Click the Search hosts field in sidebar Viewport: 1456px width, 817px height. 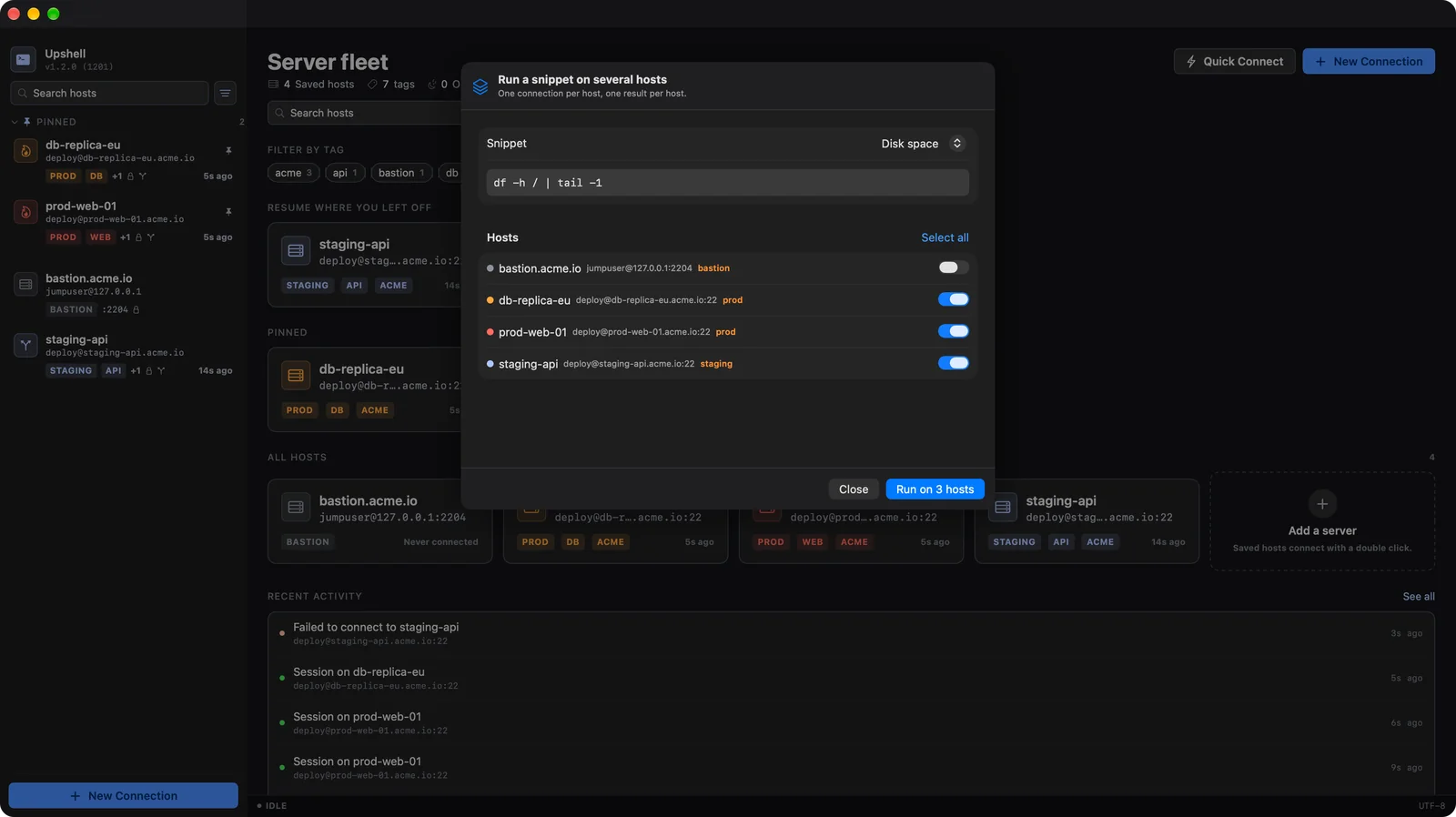[x=109, y=93]
